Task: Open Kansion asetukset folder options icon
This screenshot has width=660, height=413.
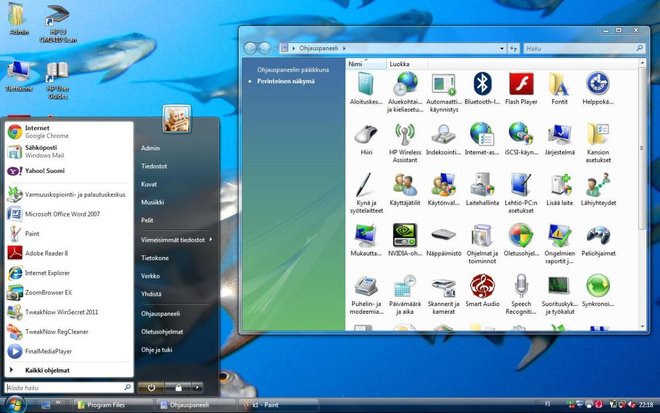Action: [598, 134]
